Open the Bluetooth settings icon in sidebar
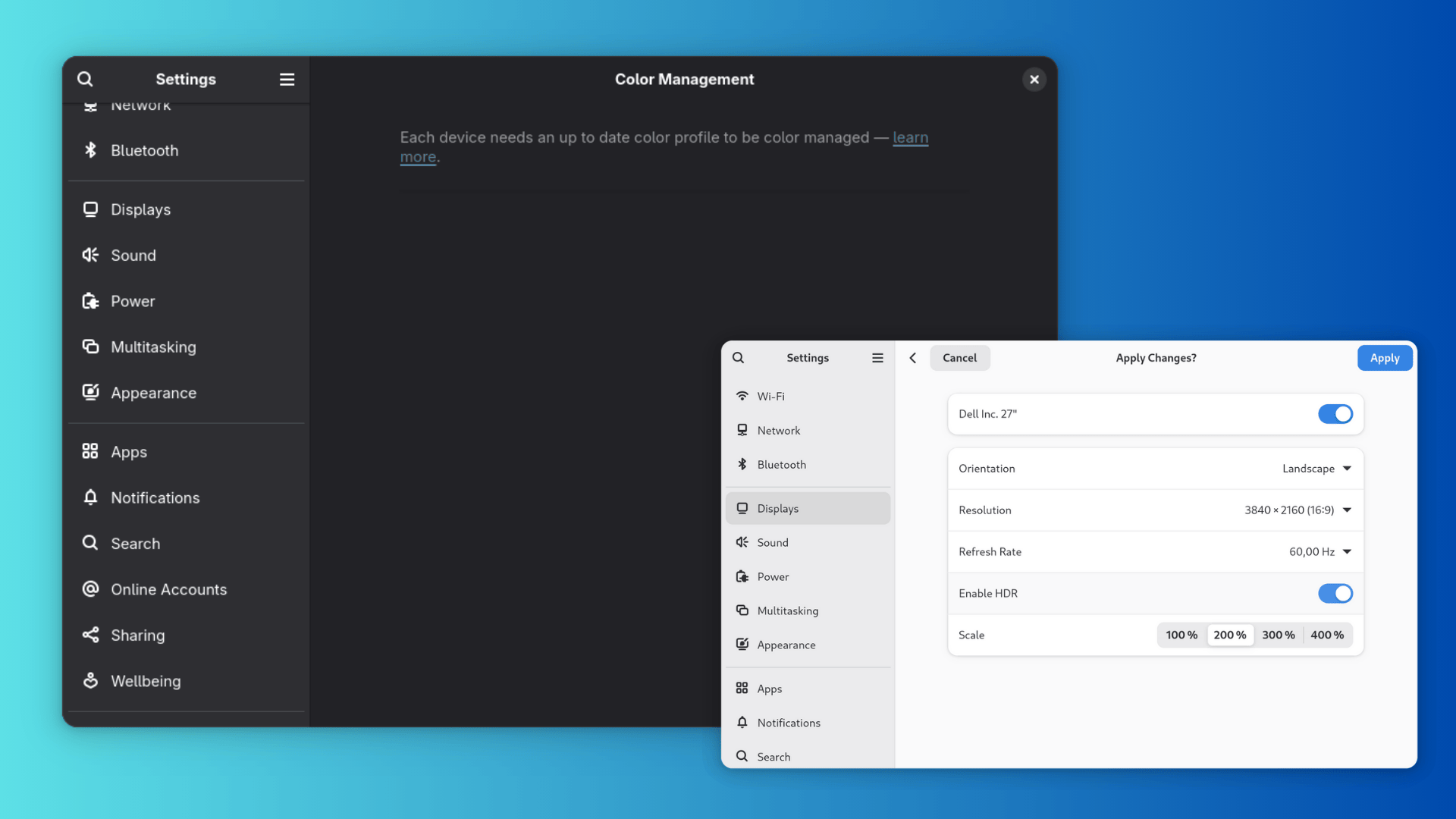This screenshot has width=1456, height=819. point(91,150)
